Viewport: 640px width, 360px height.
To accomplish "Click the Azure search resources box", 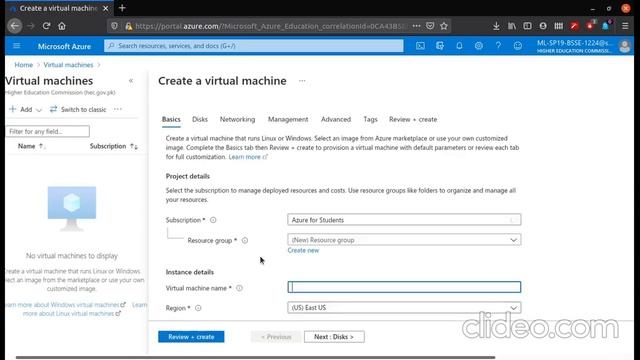I will (253, 46).
